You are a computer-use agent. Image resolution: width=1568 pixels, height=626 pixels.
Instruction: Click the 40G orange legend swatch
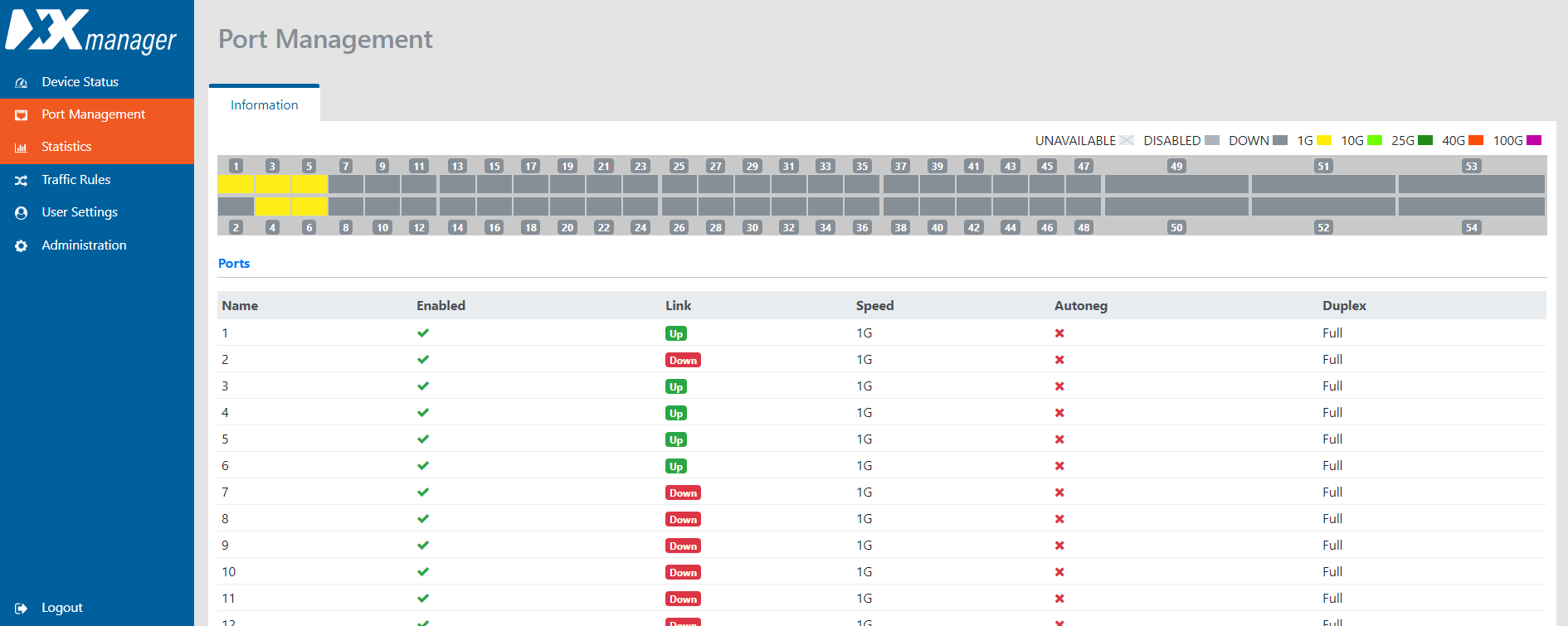coord(1476,141)
